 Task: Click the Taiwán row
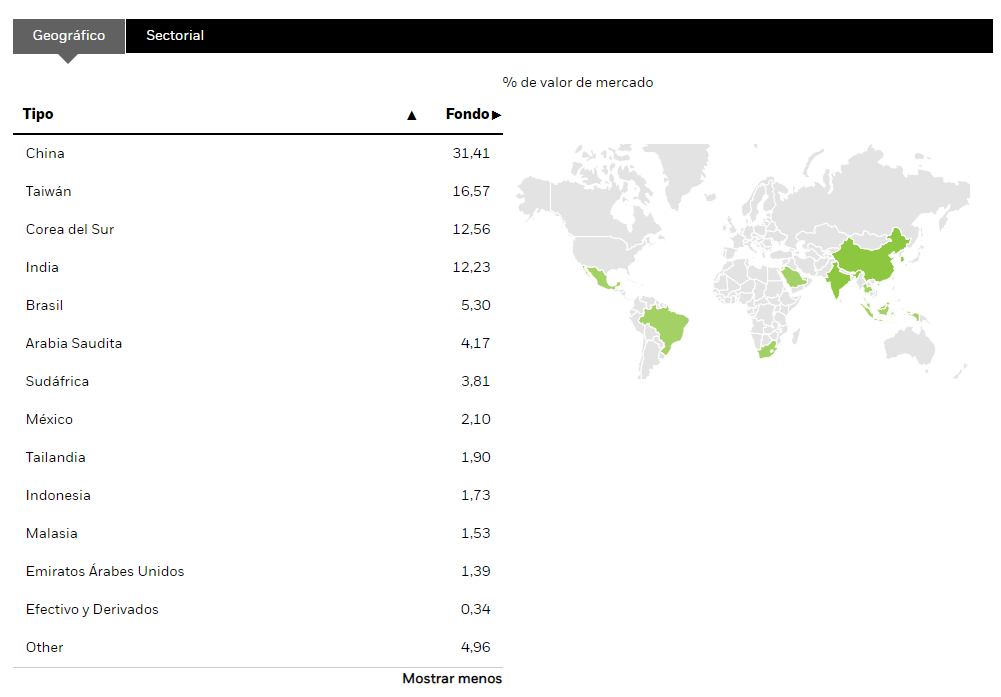click(x=257, y=191)
